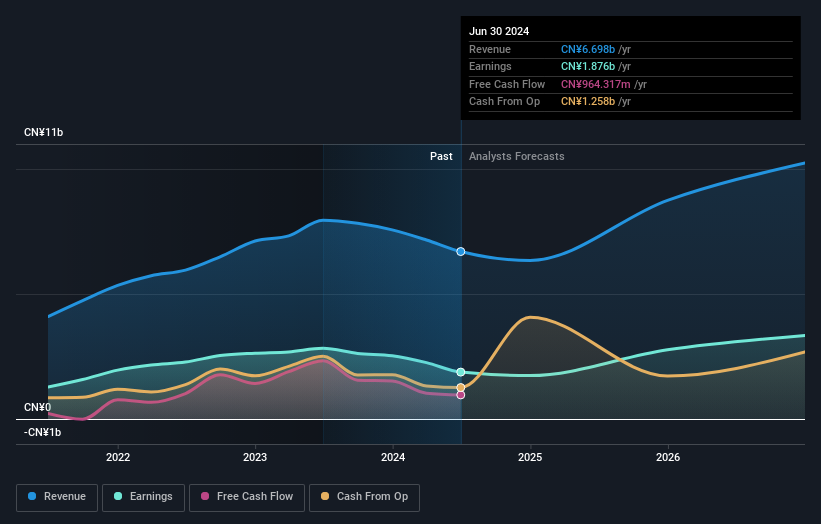
Task: Click the 2024 x-axis label
Action: [393, 457]
